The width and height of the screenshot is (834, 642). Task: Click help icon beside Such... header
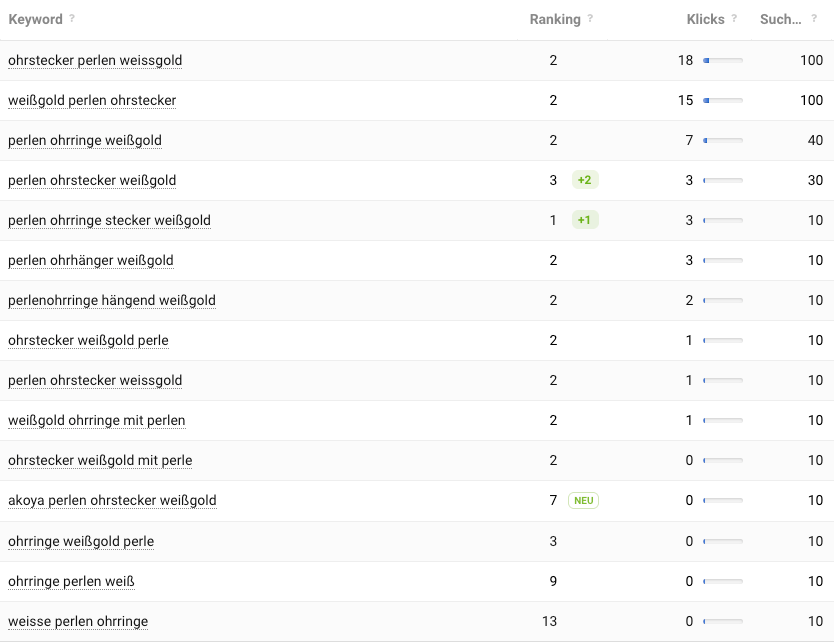(814, 18)
